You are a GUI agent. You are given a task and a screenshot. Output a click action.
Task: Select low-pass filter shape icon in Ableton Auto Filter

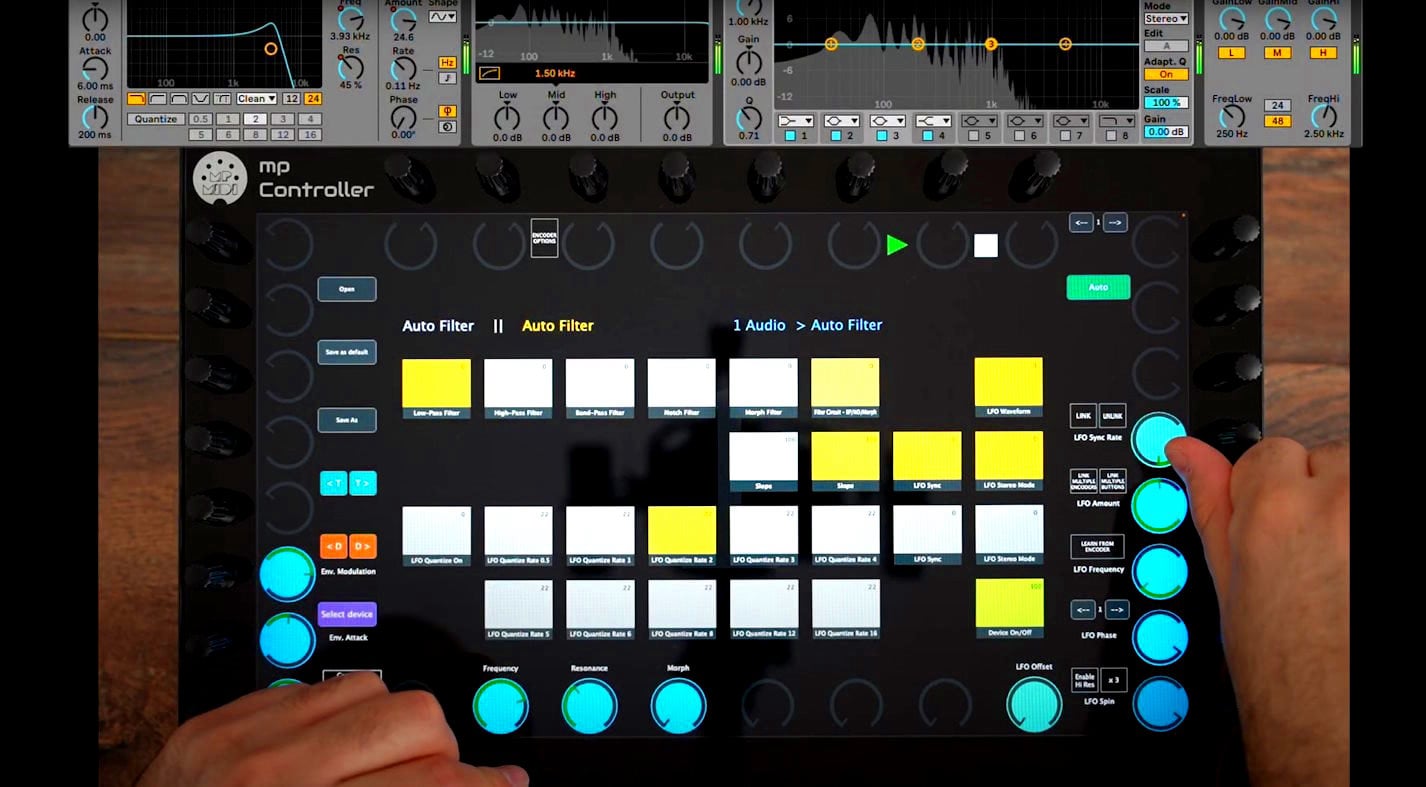(136, 98)
